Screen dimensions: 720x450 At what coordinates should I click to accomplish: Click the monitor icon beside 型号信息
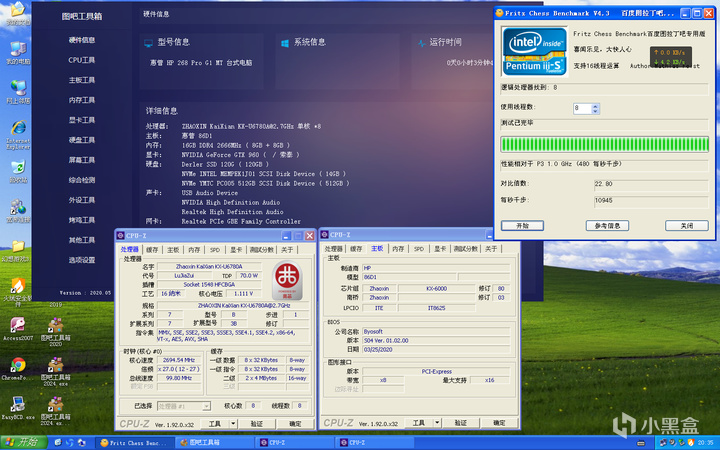[x=148, y=43]
